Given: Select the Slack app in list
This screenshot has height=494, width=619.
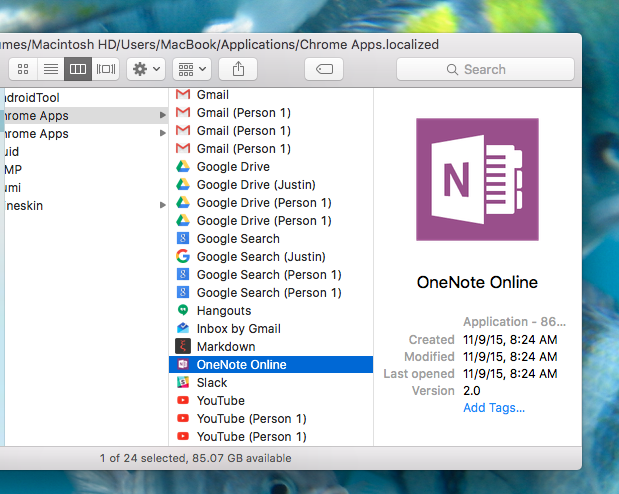Looking at the screenshot, I should coord(211,383).
